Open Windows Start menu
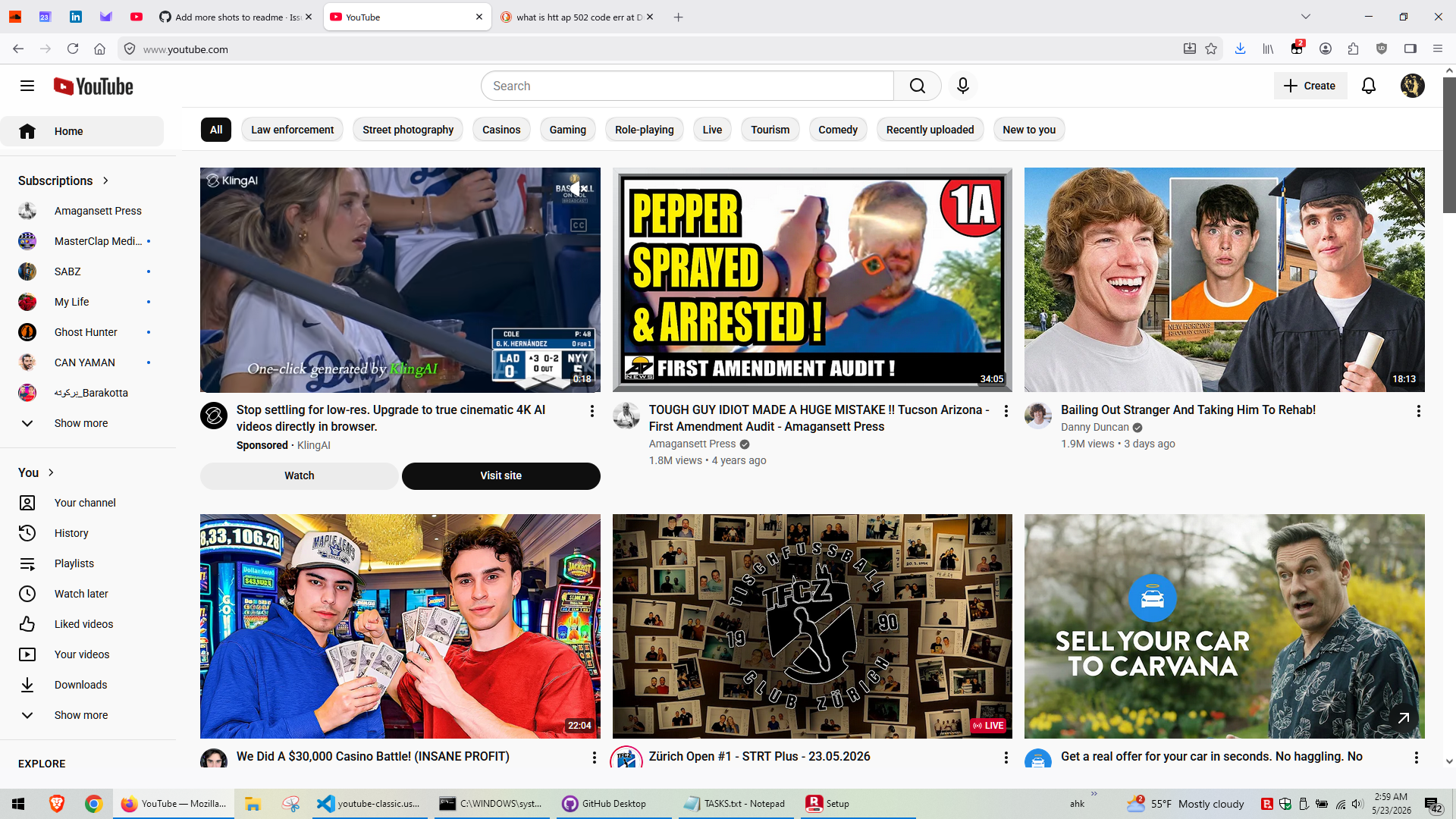The width and height of the screenshot is (1456, 819). pyautogui.click(x=18, y=804)
